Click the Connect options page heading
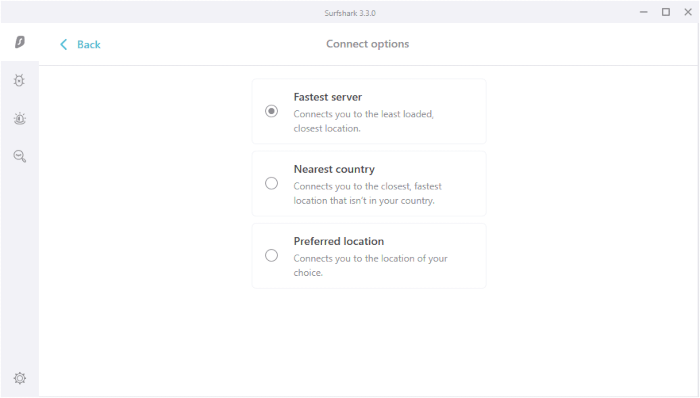 (x=367, y=44)
